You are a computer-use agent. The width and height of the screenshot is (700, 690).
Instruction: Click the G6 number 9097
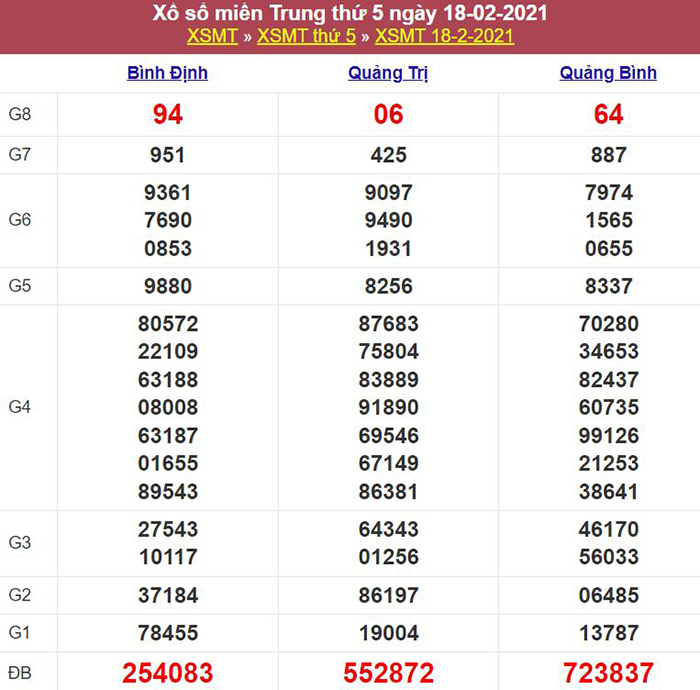tap(388, 193)
